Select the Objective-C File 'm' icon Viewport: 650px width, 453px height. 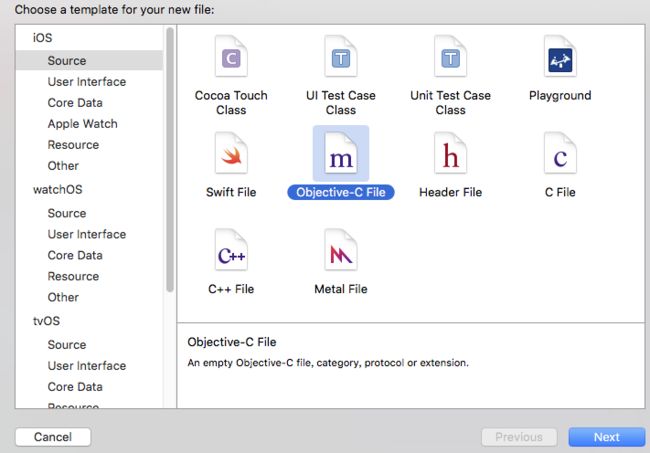pos(341,153)
